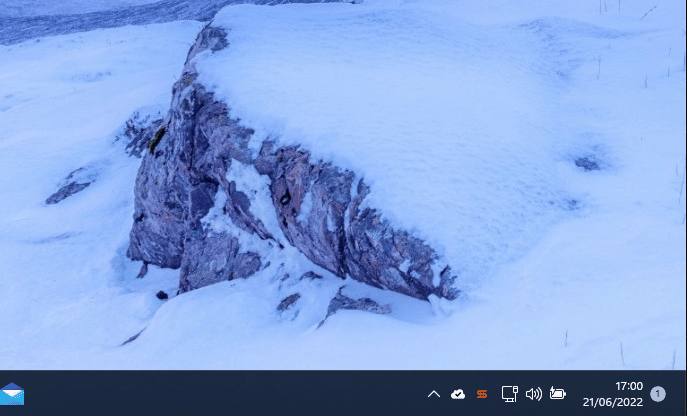This screenshot has width=687, height=416.
Task: Click the Show desktop strip at taskbar's edge
Action: pos(684,394)
